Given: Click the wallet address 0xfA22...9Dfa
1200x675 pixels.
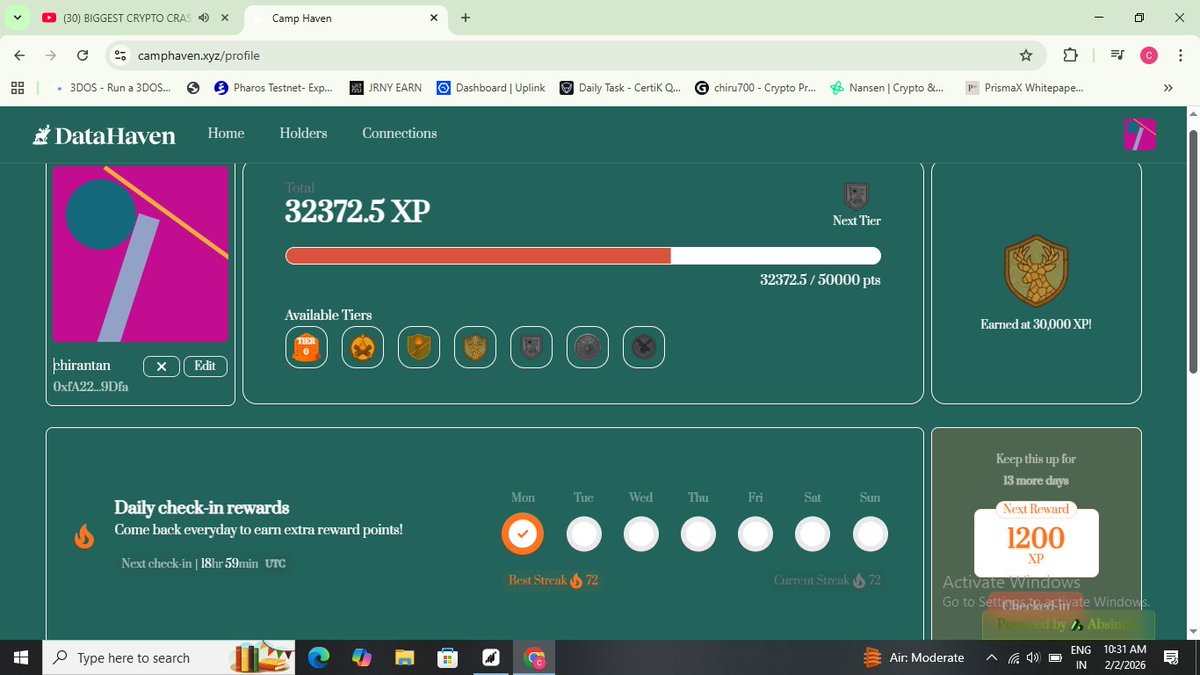Looking at the screenshot, I should coord(91,386).
